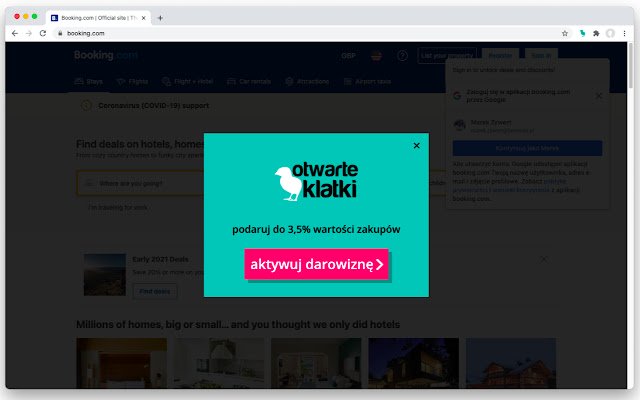Open first homes thumbnail with warm interior
Screen dimensions: 640x400
(x=122, y=363)
